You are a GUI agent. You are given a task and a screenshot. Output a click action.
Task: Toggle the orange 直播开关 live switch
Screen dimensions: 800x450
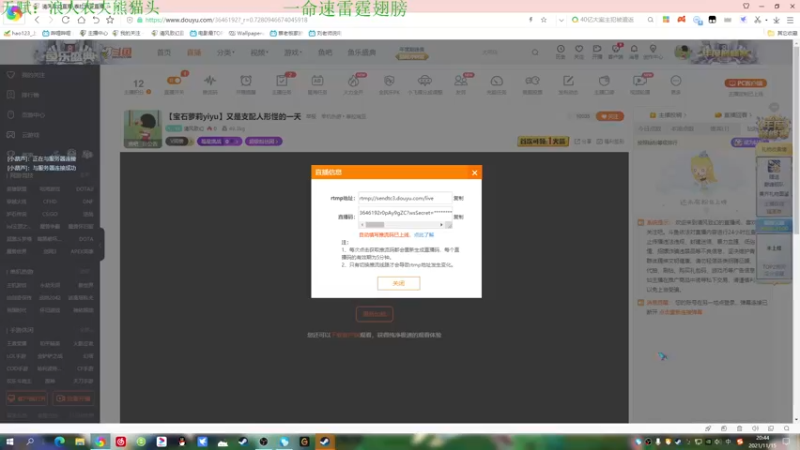click(x=174, y=81)
